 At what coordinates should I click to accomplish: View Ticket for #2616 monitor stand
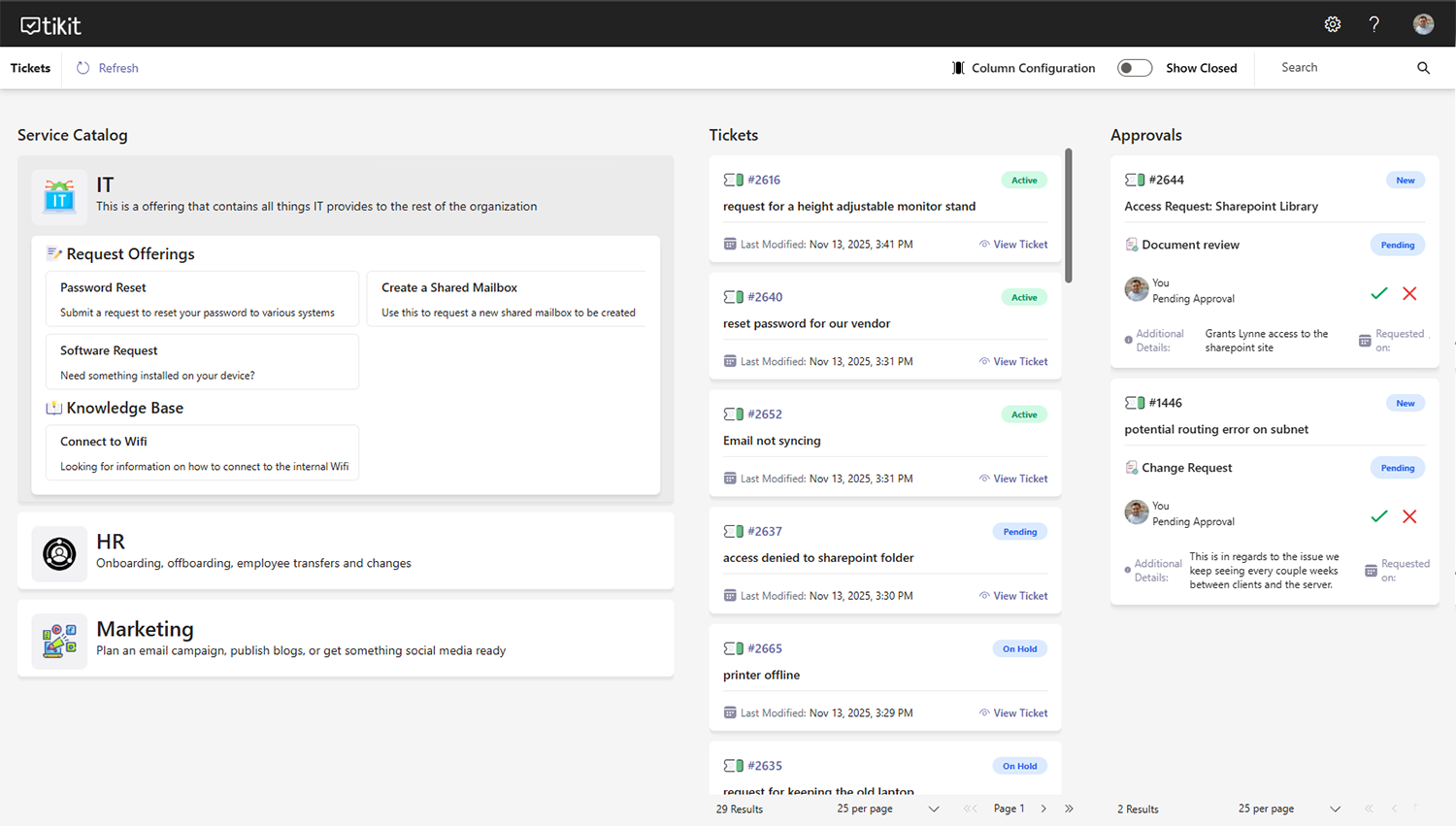1013,245
